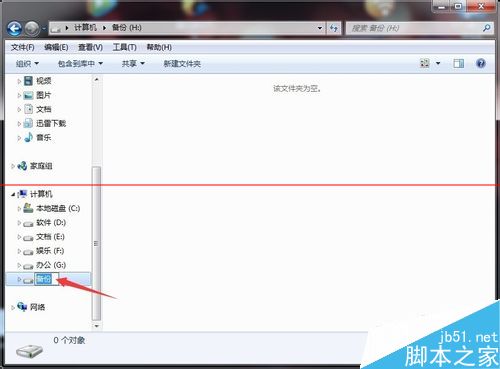
Task: Toggle the preview pane
Action: (459, 63)
